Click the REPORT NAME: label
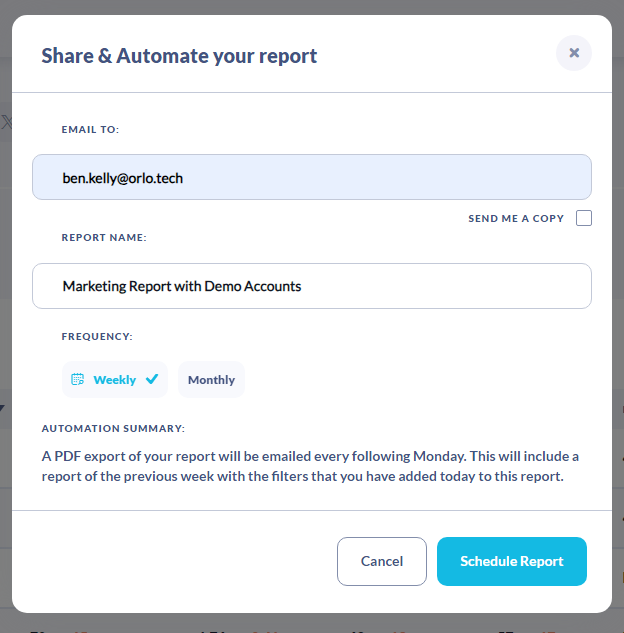This screenshot has width=624, height=633. click(104, 237)
